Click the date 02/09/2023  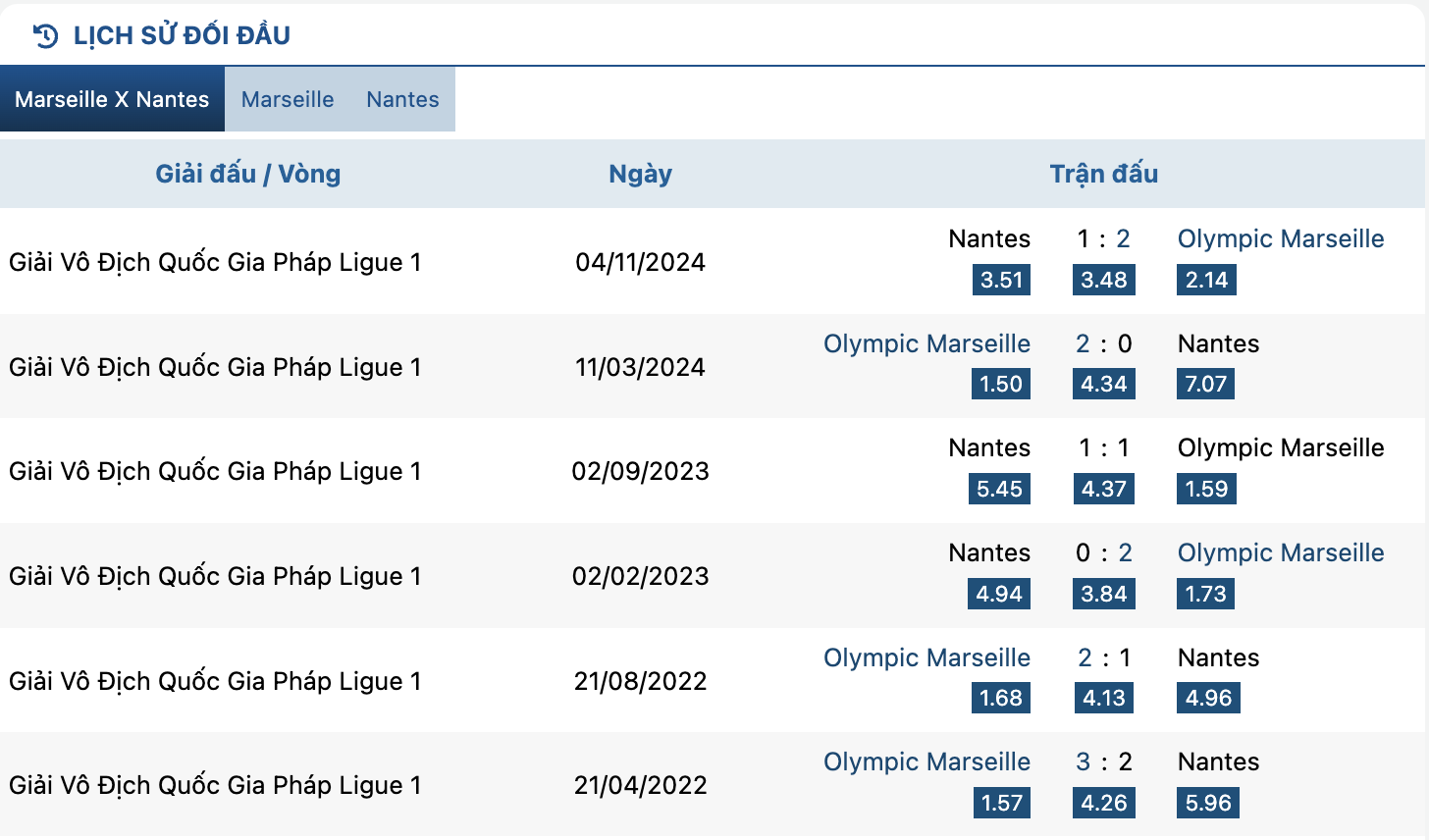tap(641, 471)
